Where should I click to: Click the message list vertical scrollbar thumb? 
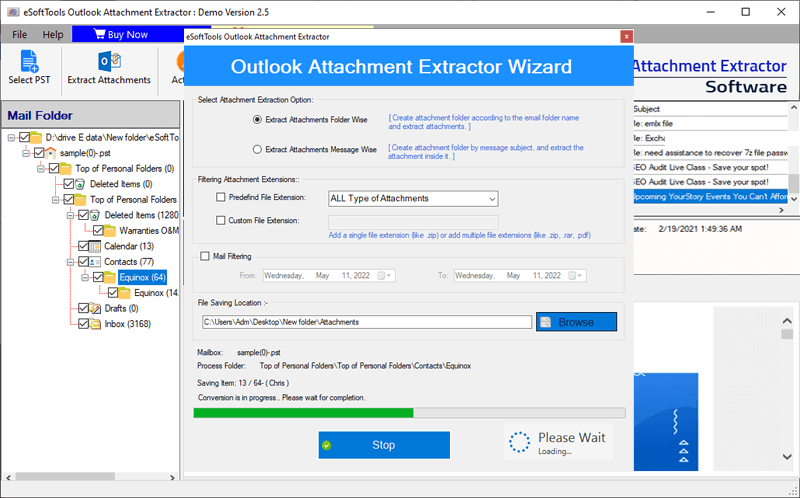click(x=793, y=182)
